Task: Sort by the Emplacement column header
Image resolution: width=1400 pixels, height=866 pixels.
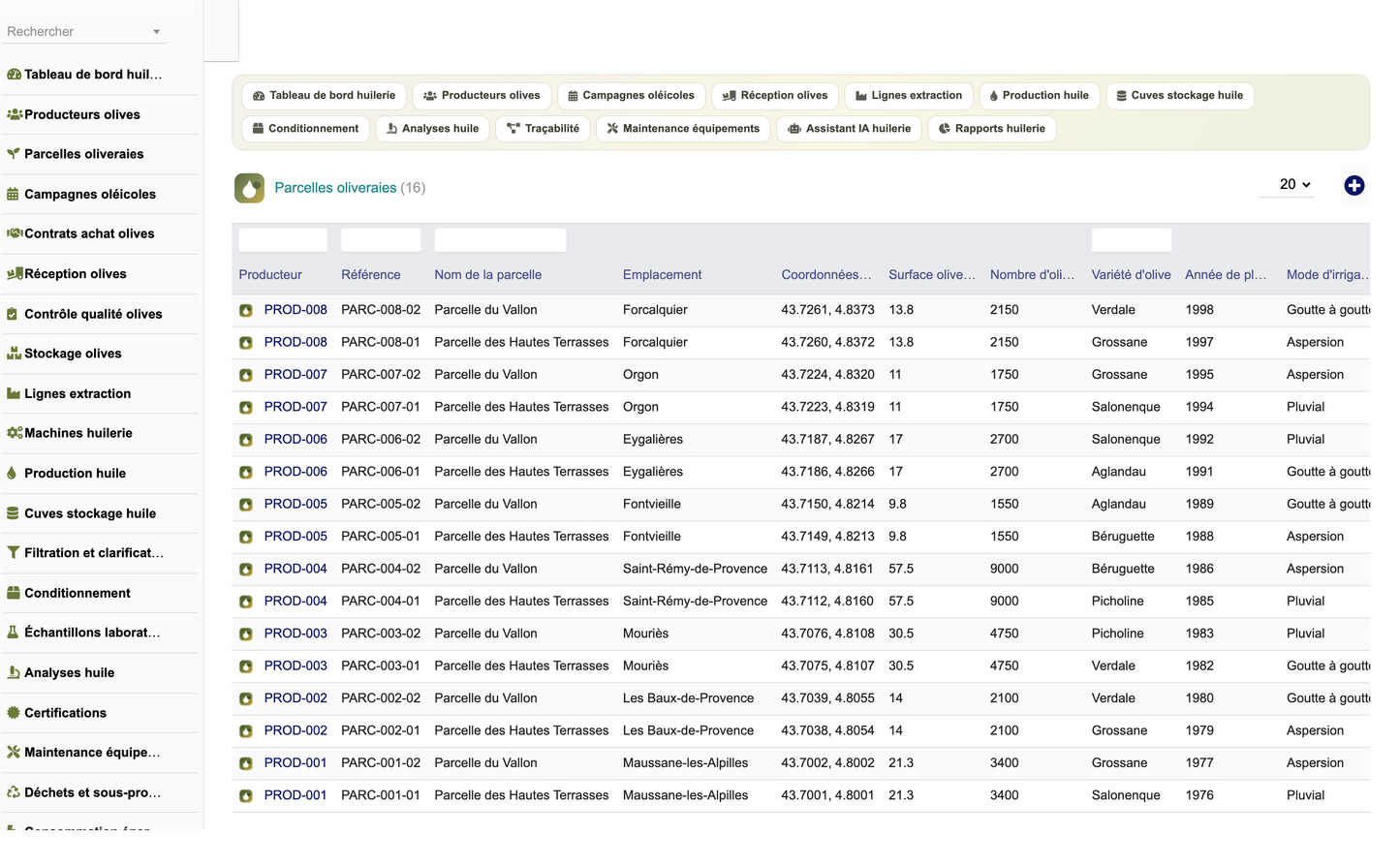Action: [662, 275]
